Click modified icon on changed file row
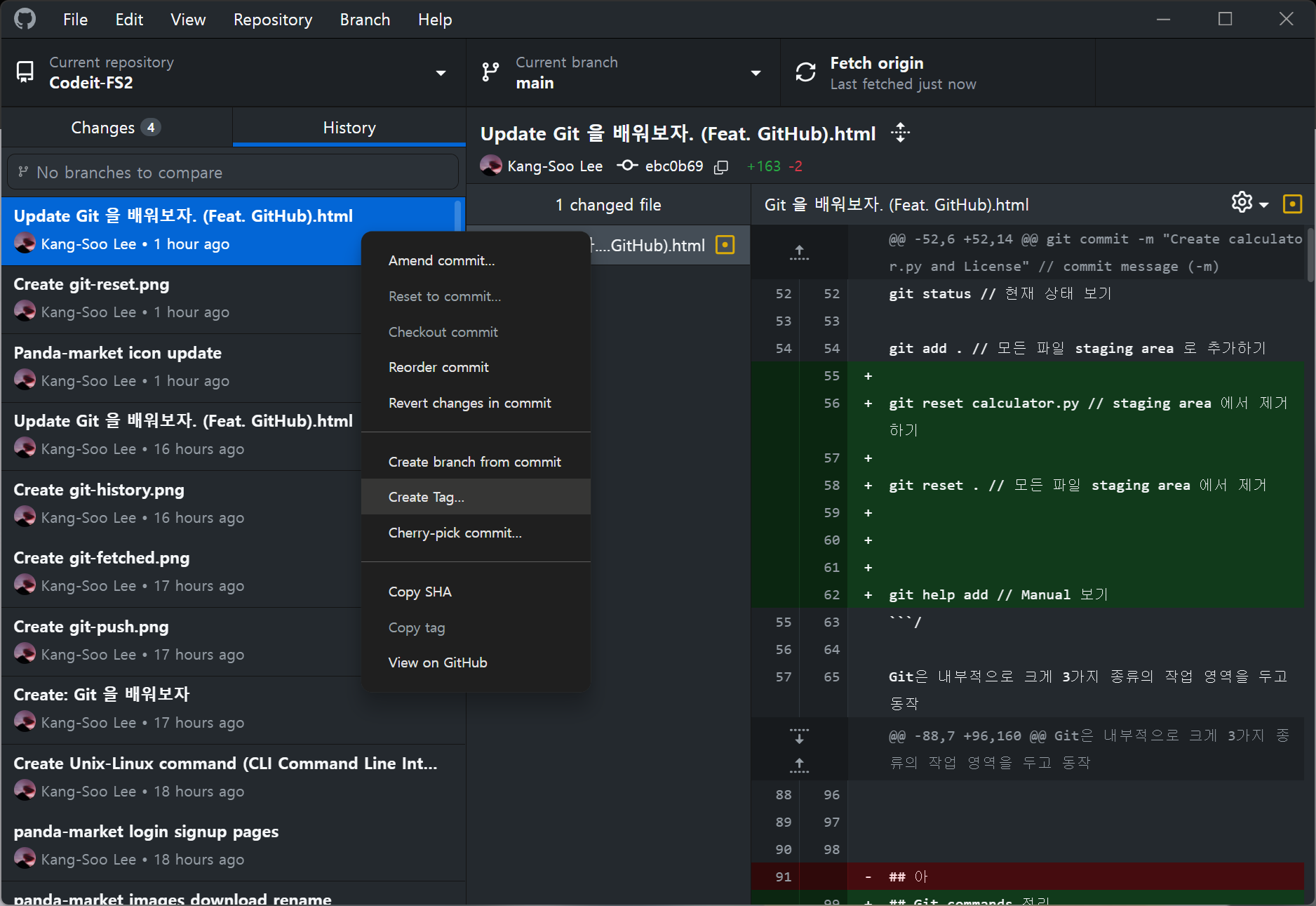 coord(725,245)
